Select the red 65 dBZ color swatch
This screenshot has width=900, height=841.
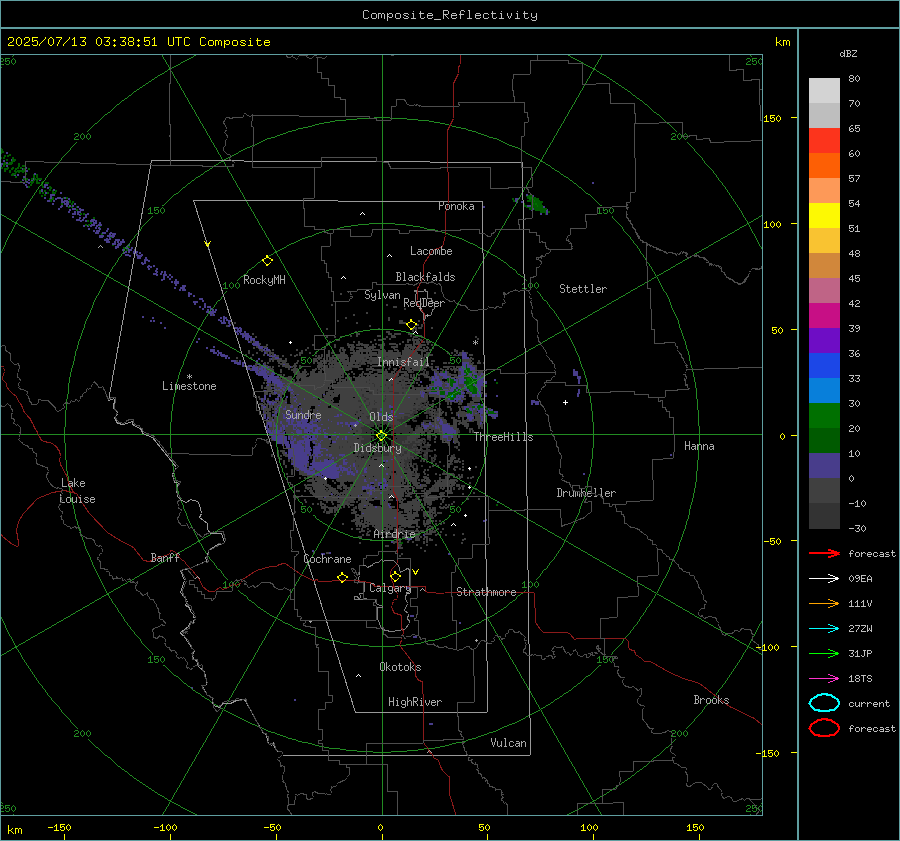point(824,140)
